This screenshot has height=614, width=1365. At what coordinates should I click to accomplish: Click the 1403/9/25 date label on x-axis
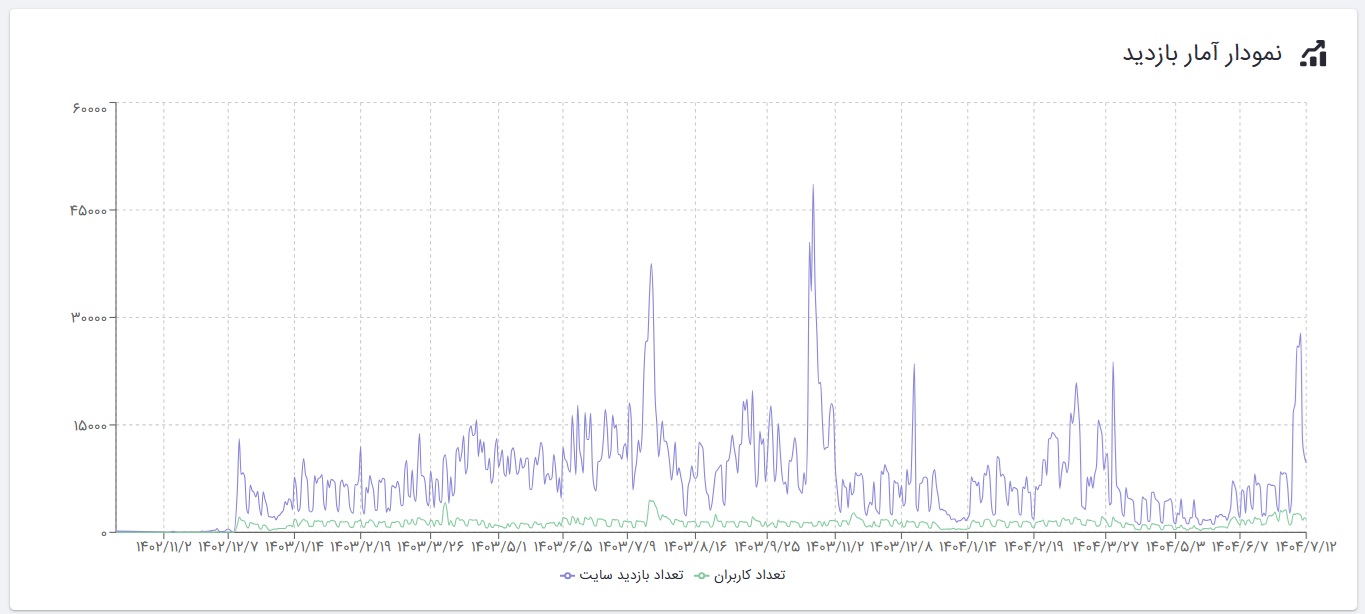pyautogui.click(x=770, y=547)
